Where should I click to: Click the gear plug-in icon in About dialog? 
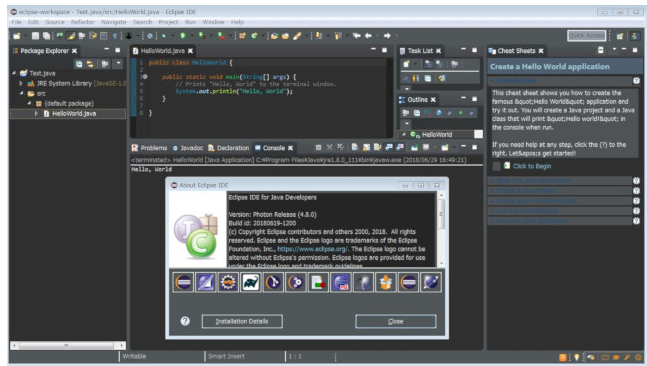pyautogui.click(x=228, y=283)
